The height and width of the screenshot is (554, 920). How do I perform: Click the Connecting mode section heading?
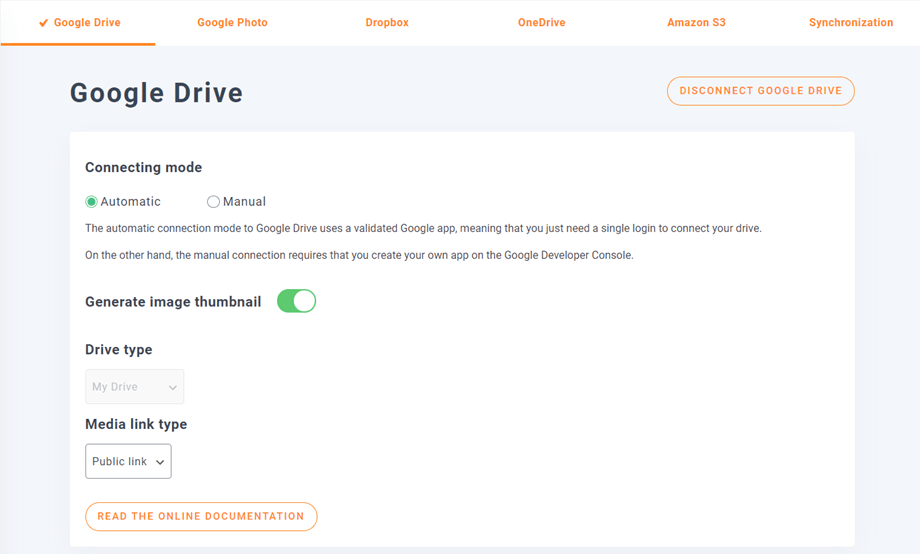(x=143, y=168)
